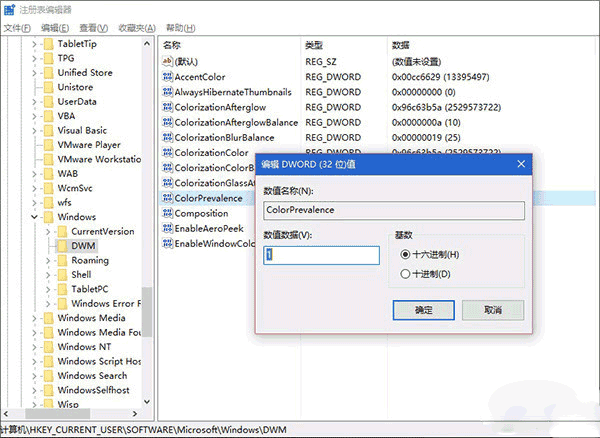Click the Composition value icon
This screenshot has height=438, width=600.
pos(167,213)
